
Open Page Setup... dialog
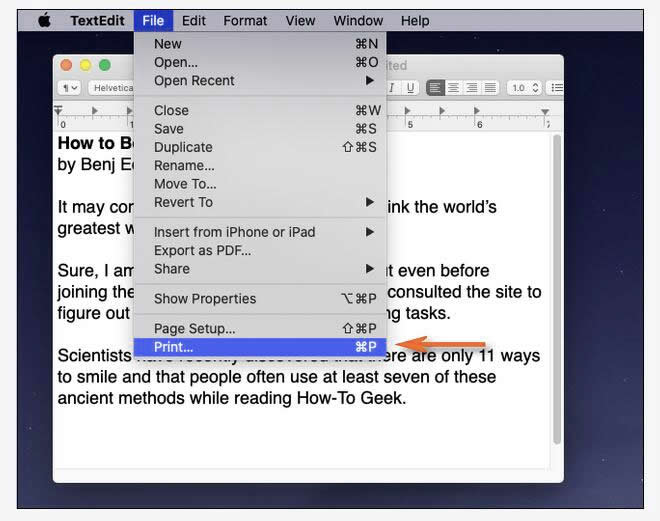pos(260,328)
